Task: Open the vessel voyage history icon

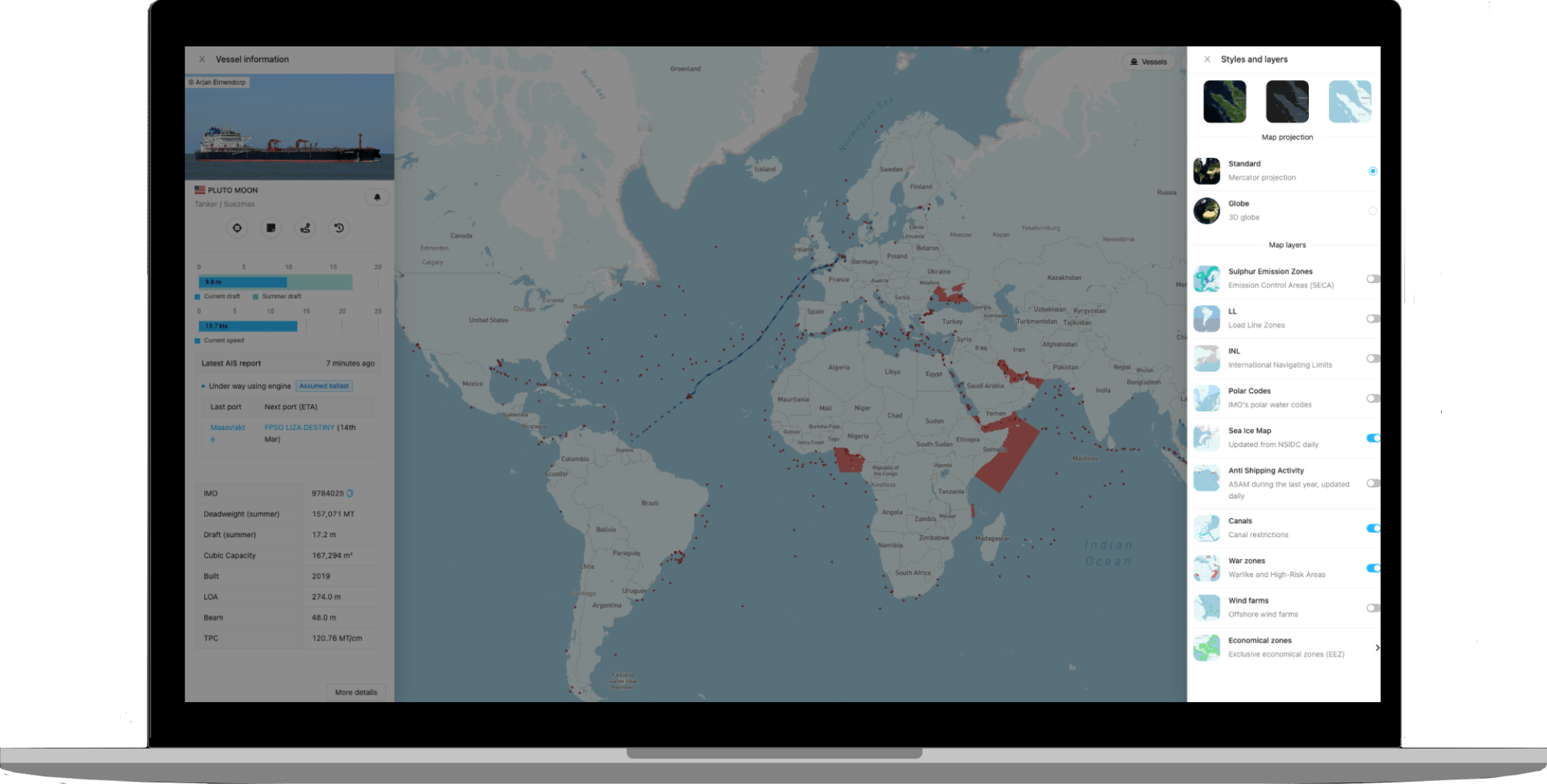Action: tap(339, 228)
